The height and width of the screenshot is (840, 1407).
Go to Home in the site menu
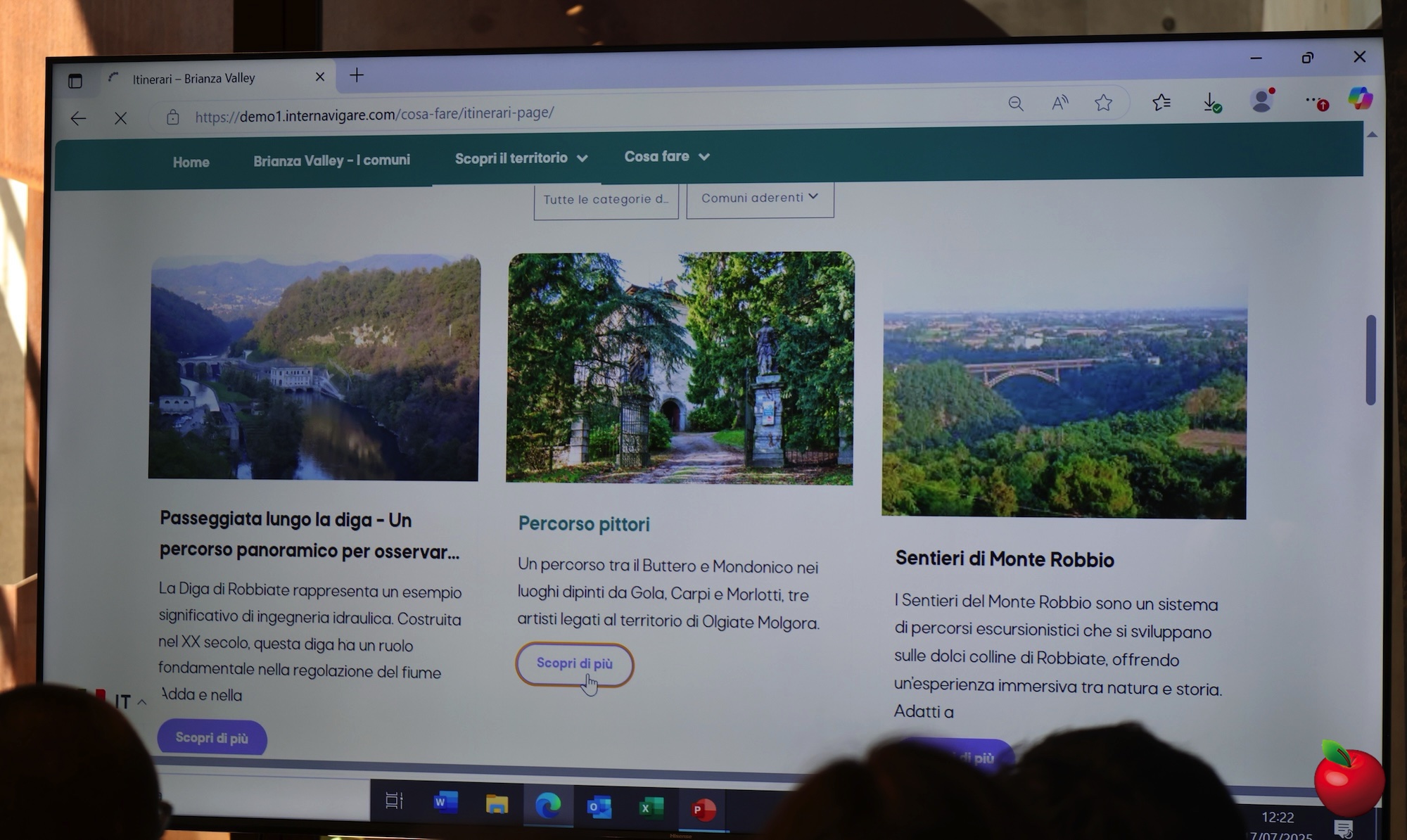point(191,162)
